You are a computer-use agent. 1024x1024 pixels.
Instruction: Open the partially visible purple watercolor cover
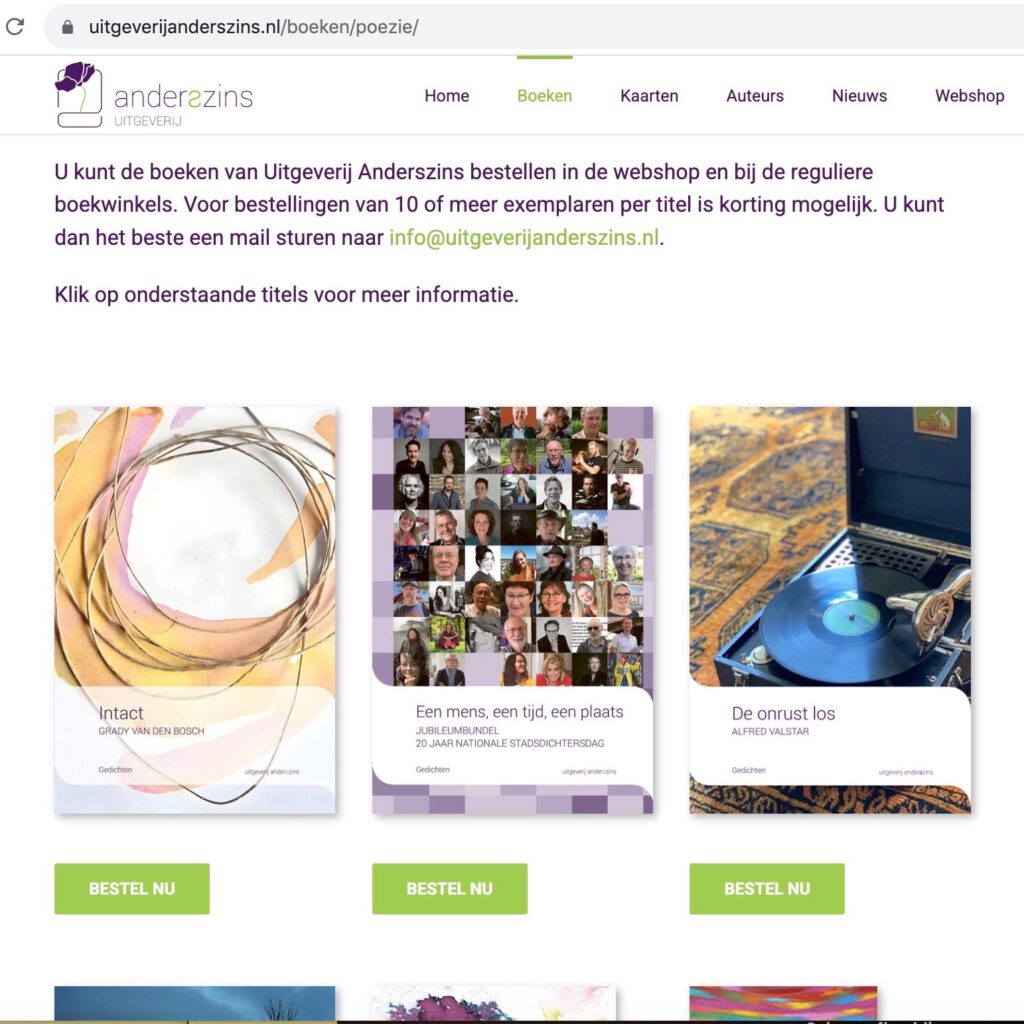pyautogui.click(x=494, y=1004)
